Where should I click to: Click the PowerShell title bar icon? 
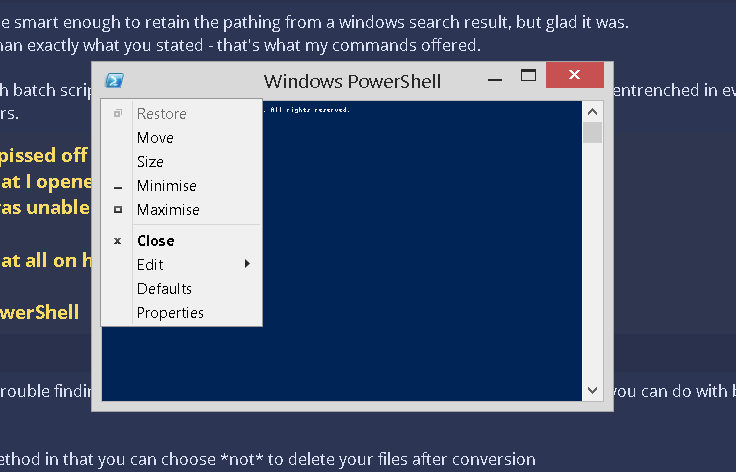(x=115, y=80)
